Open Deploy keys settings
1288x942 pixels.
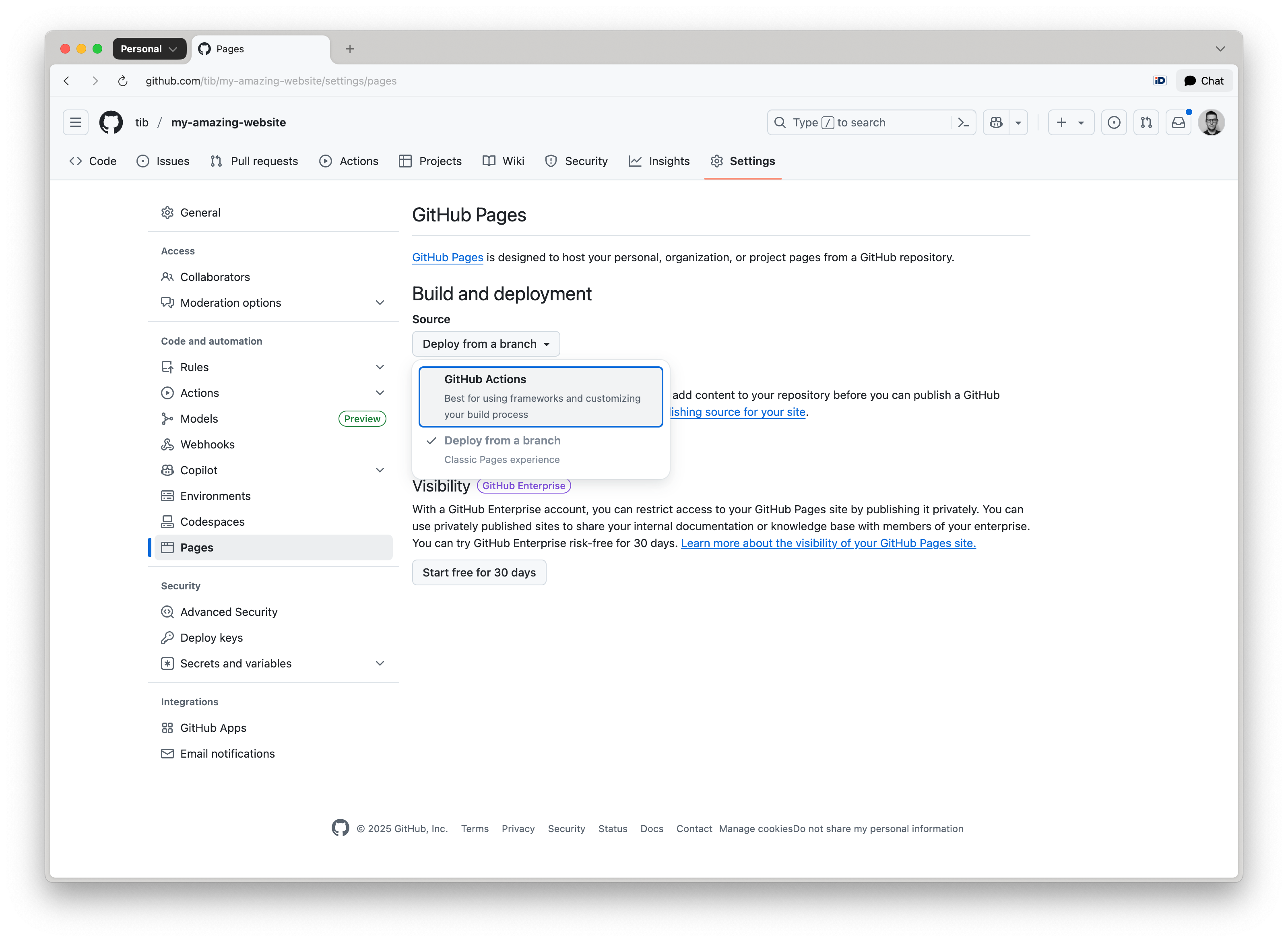(x=274, y=638)
